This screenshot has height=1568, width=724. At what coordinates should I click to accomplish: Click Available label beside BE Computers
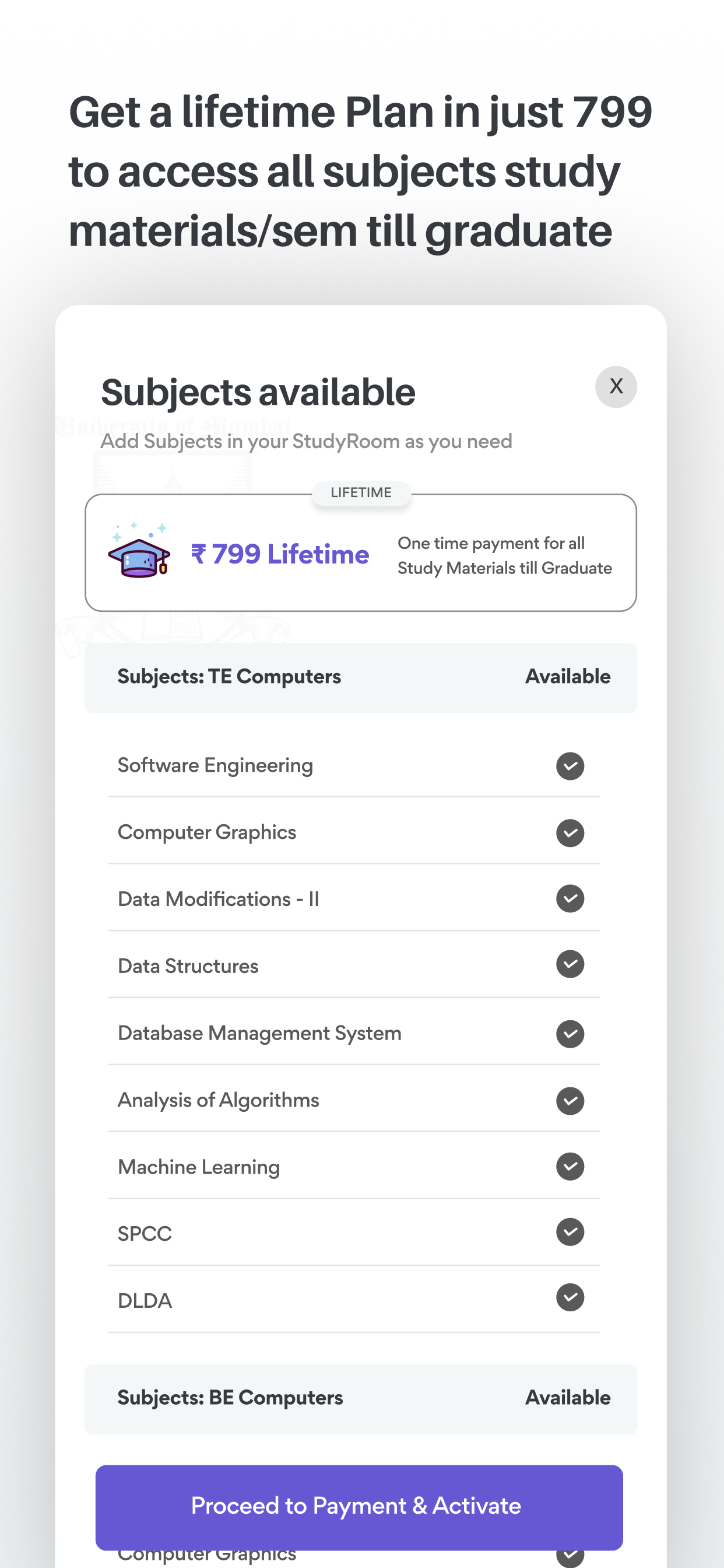tap(568, 1398)
